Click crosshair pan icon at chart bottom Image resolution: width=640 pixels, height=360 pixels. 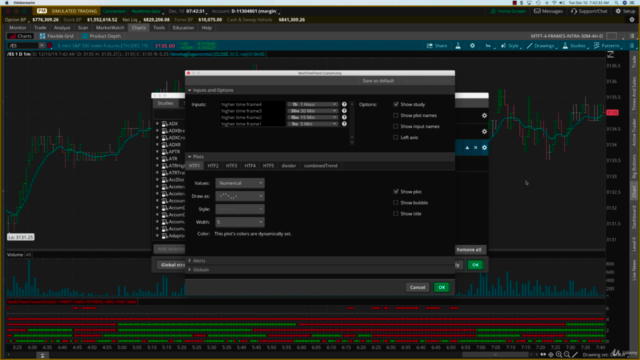(x=551, y=355)
